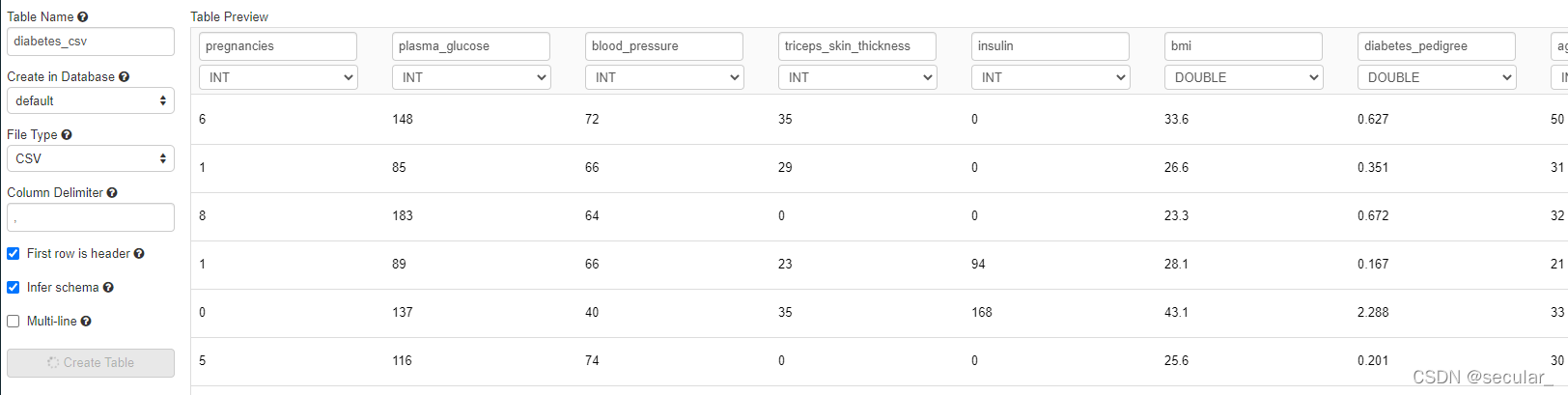
Task: Click the triceps_skin_thickness column name field
Action: [x=857, y=46]
